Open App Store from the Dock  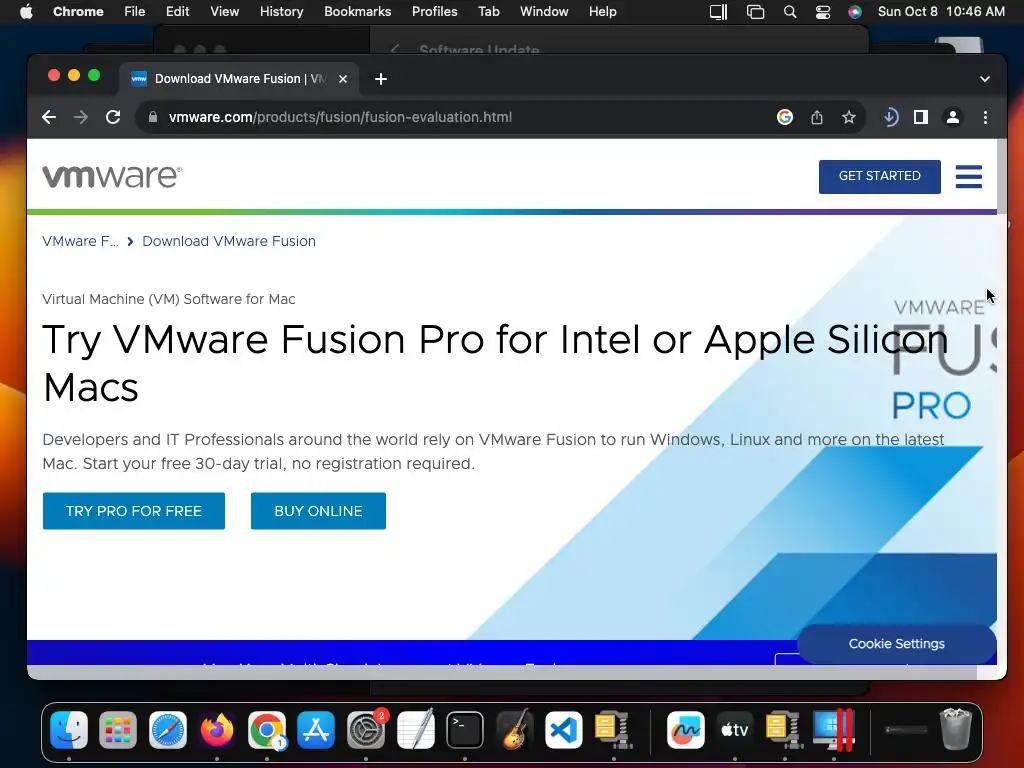pos(316,729)
